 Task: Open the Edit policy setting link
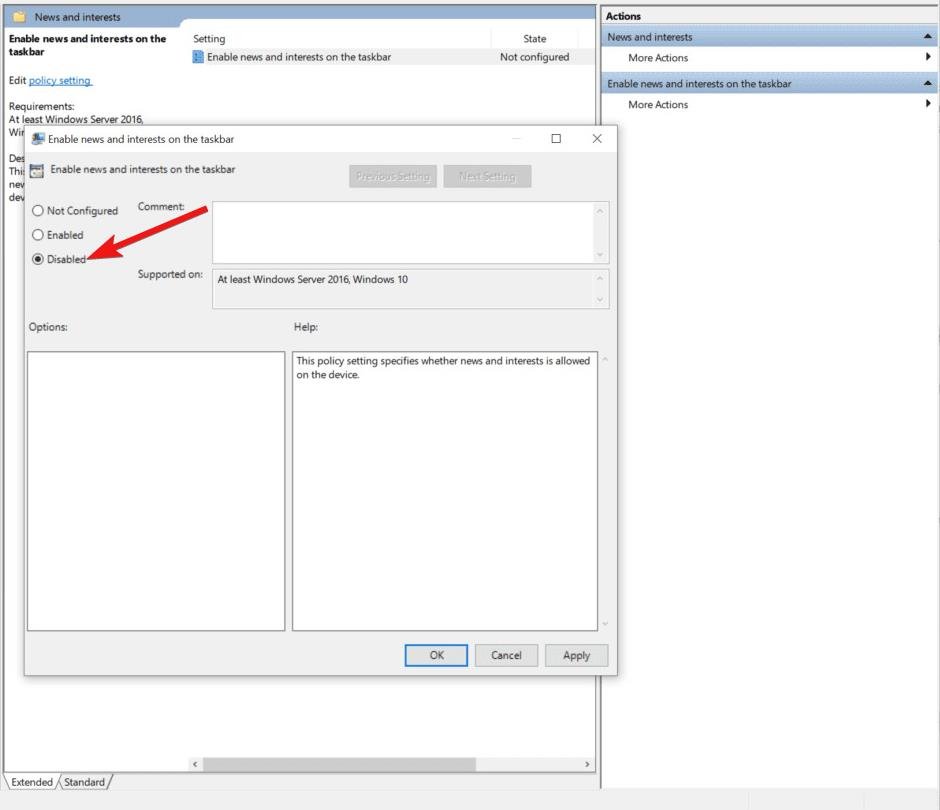60,80
